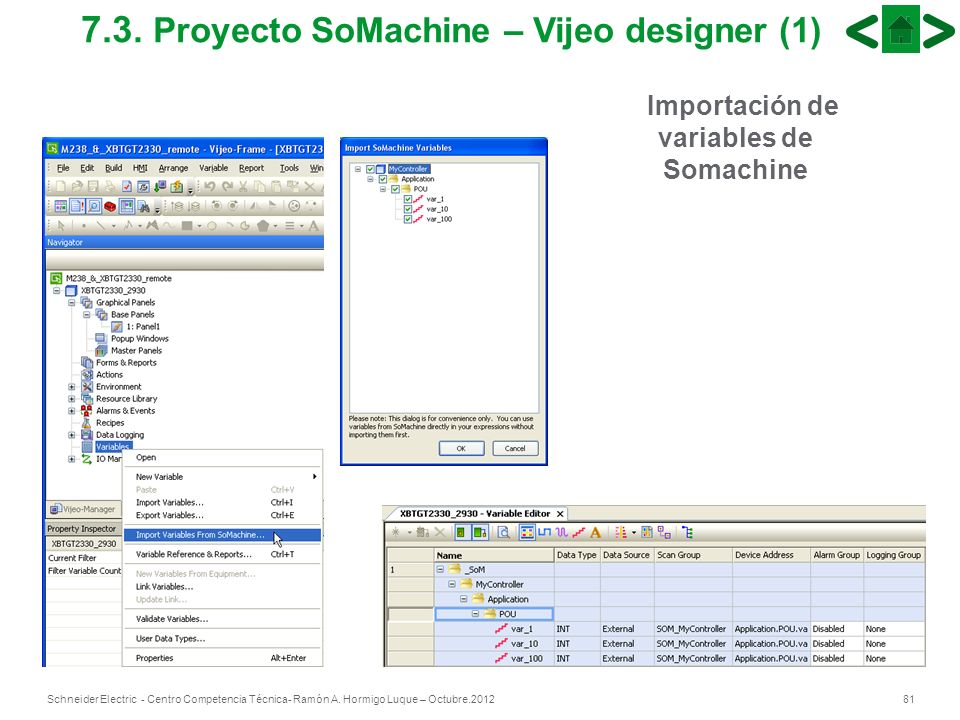This screenshot has width=960, height=720.
Task: Uncheck the var_1 checkbox in import dialog
Action: click(408, 199)
